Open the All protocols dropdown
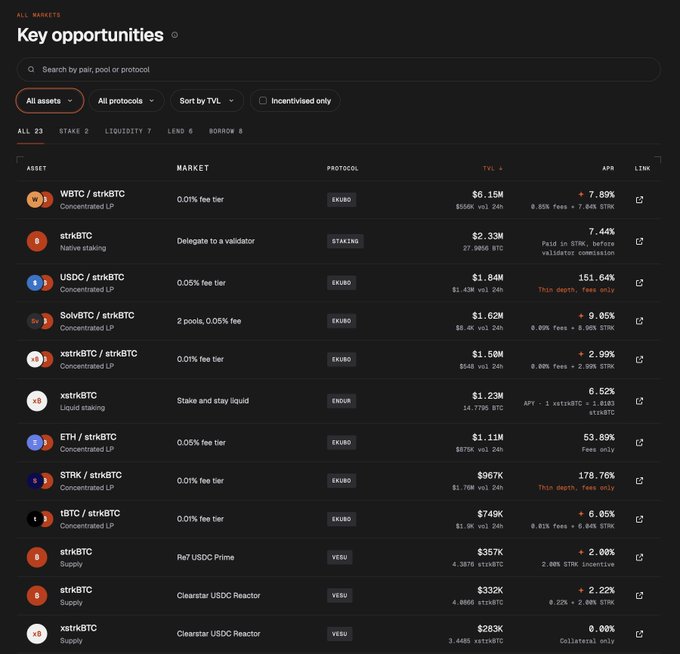 click(126, 101)
